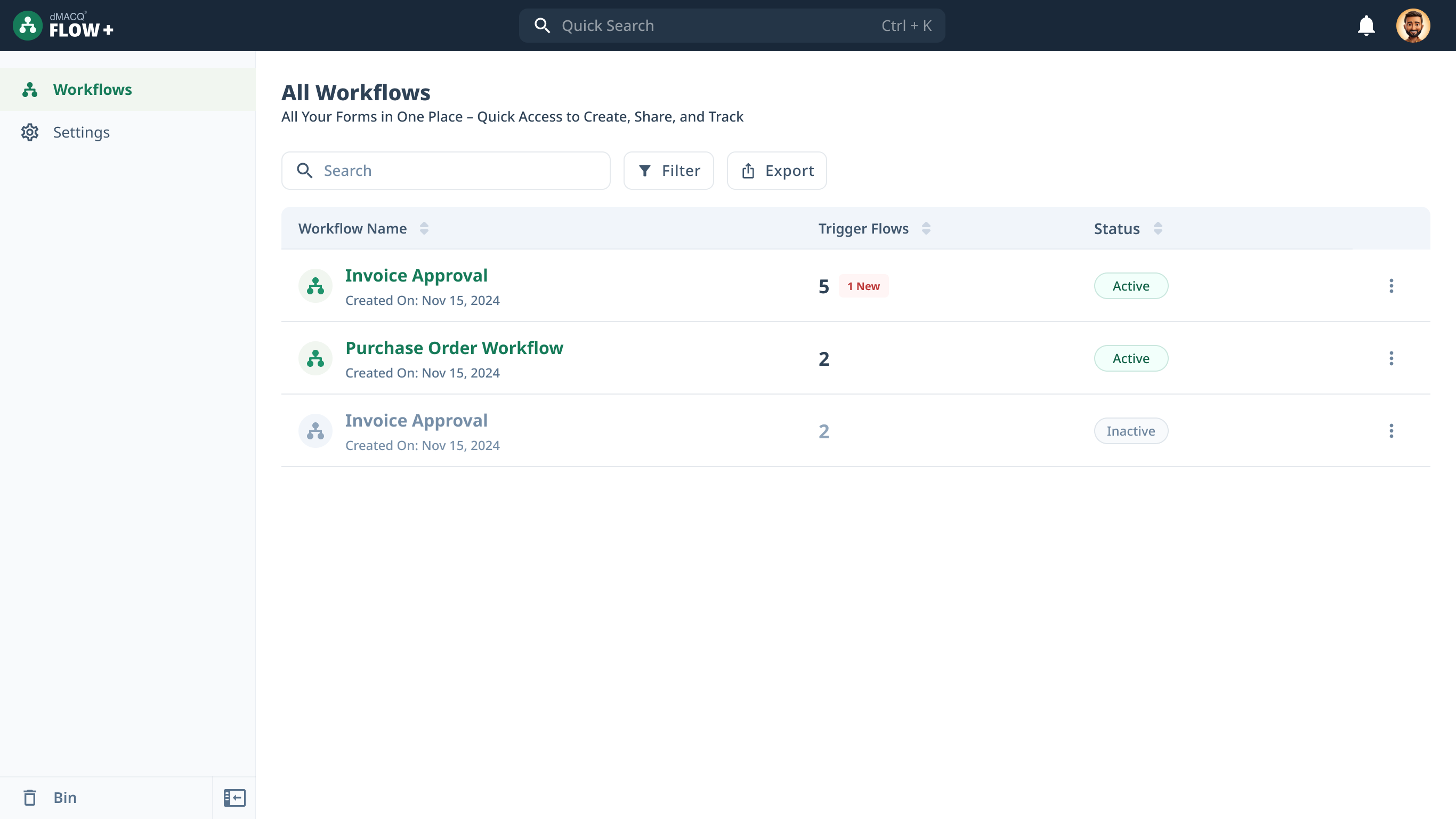This screenshot has width=1456, height=819.
Task: Click the Filter button
Action: 668,171
